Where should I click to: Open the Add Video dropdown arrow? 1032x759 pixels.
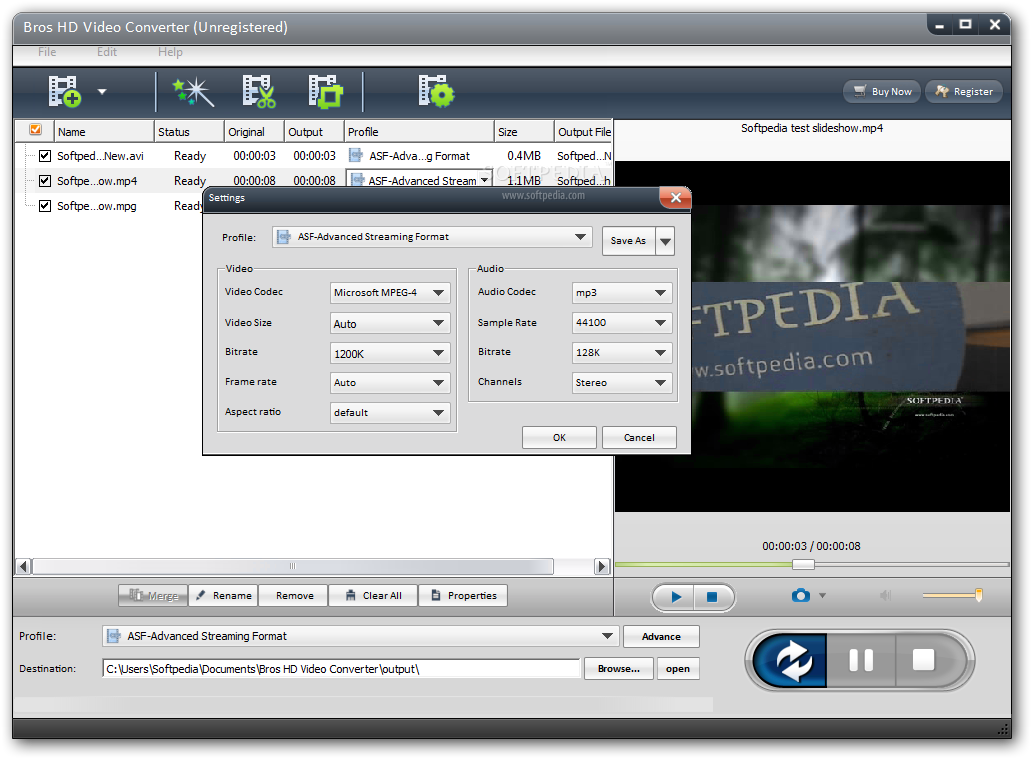[x=102, y=92]
